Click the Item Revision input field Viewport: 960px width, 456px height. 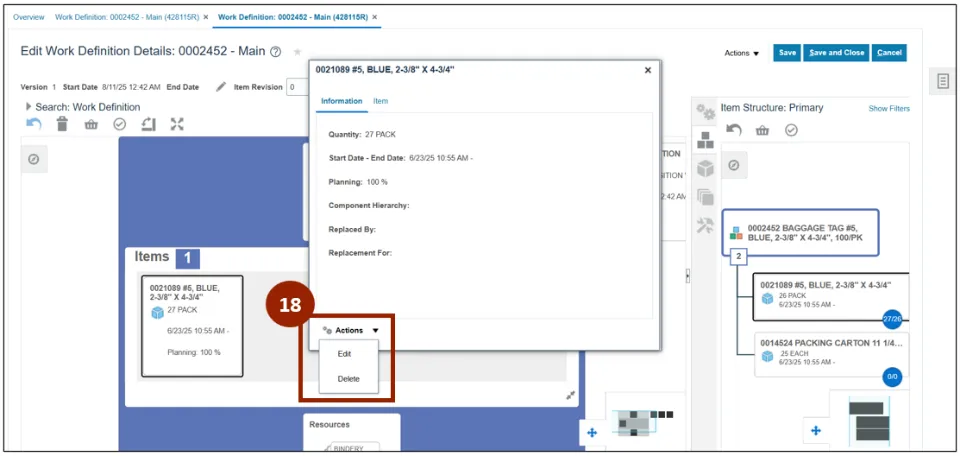(297, 87)
